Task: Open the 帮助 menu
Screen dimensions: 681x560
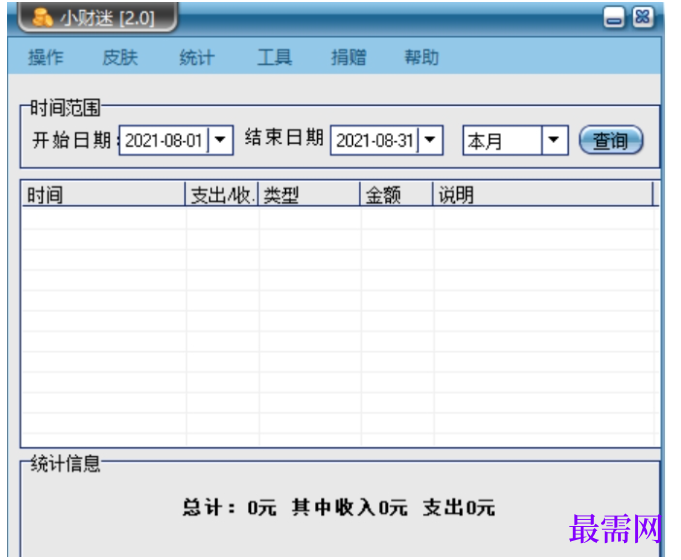Action: point(421,57)
